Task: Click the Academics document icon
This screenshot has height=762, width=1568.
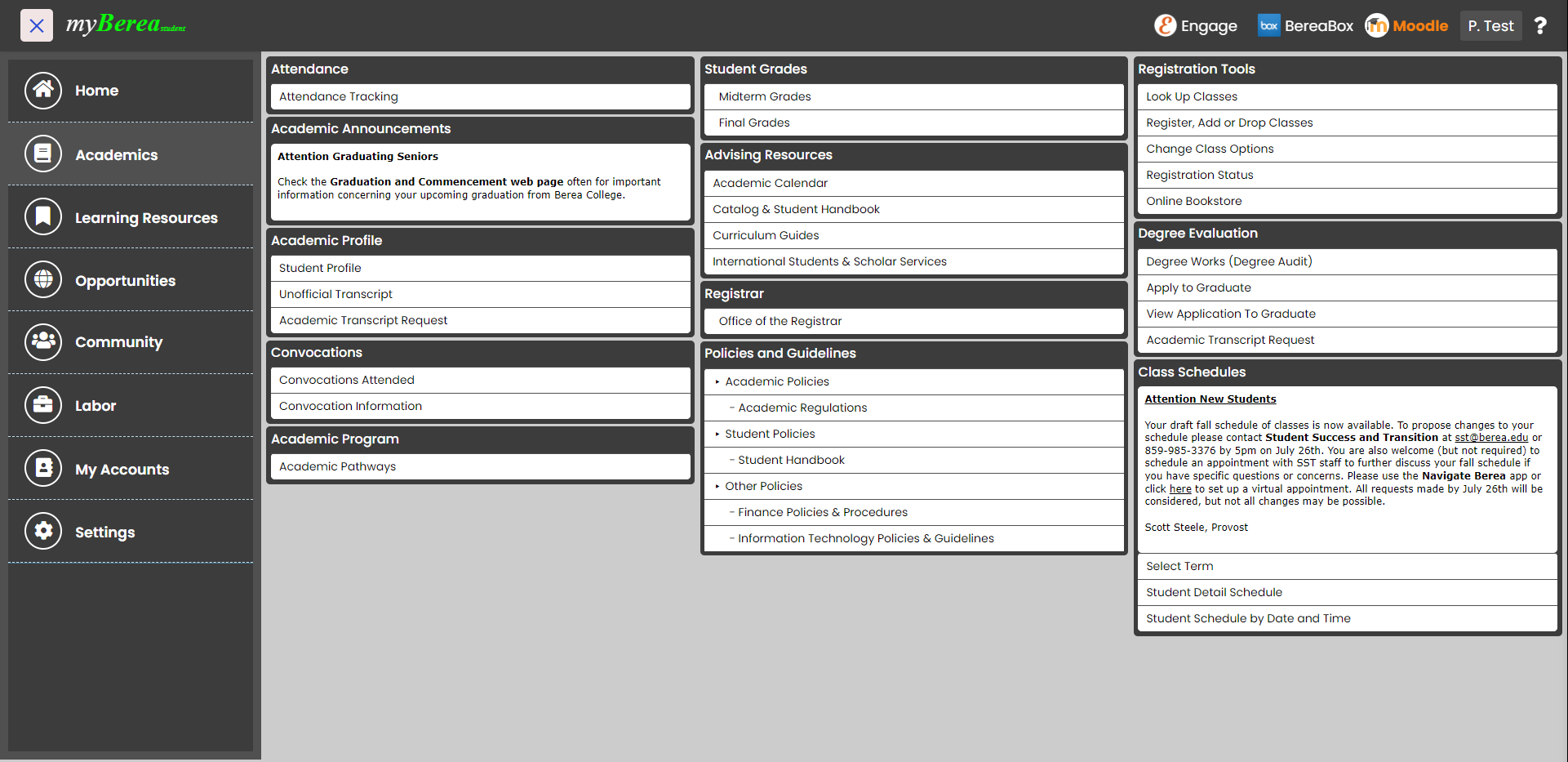Action: [43, 154]
